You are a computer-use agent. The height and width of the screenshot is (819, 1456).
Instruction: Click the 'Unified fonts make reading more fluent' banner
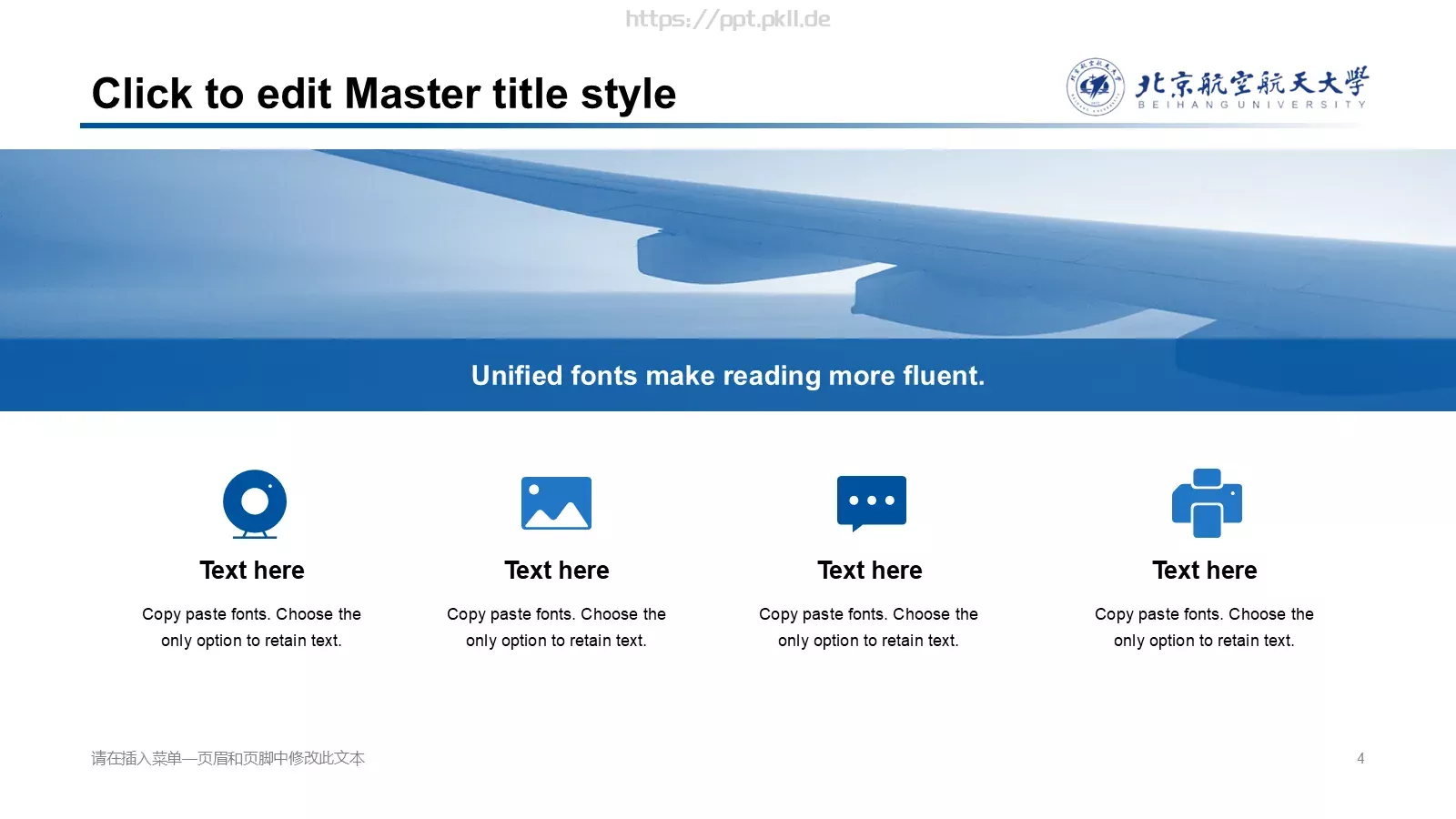point(728,375)
